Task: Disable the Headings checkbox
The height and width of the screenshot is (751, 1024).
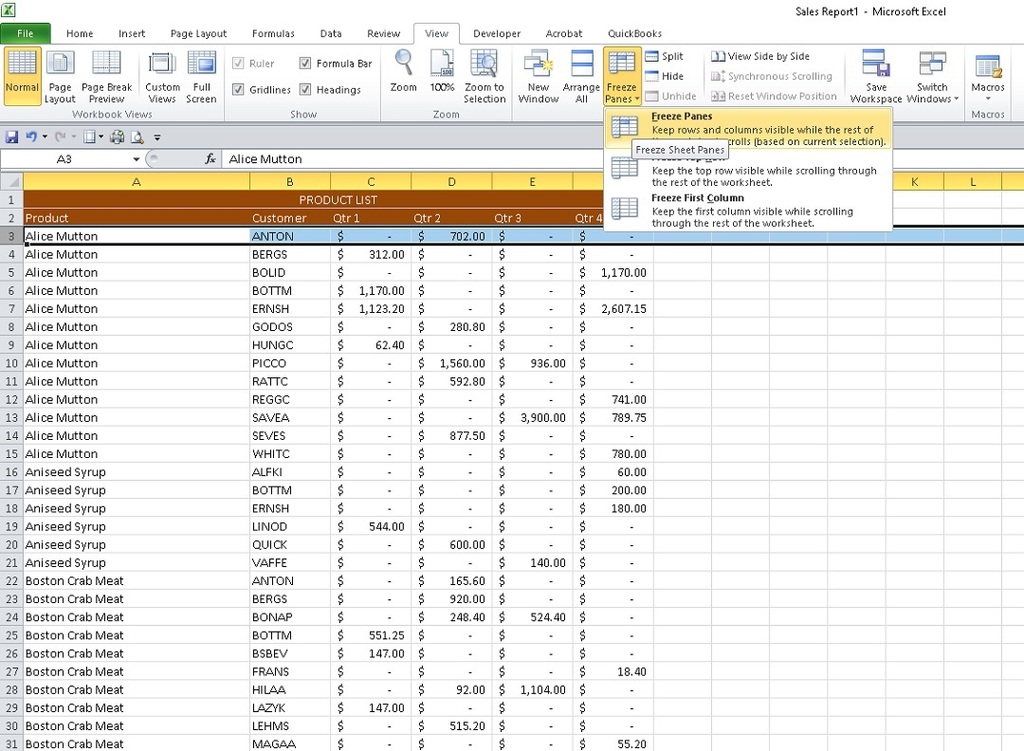Action: 306,90
